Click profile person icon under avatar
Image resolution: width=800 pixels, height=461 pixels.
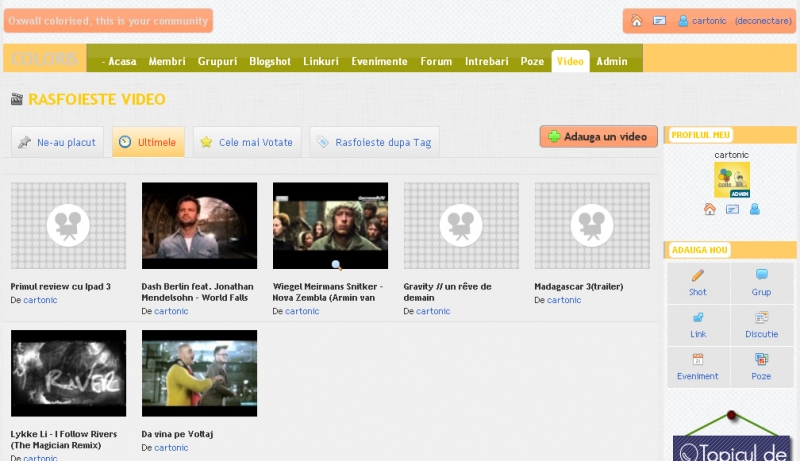(x=755, y=209)
